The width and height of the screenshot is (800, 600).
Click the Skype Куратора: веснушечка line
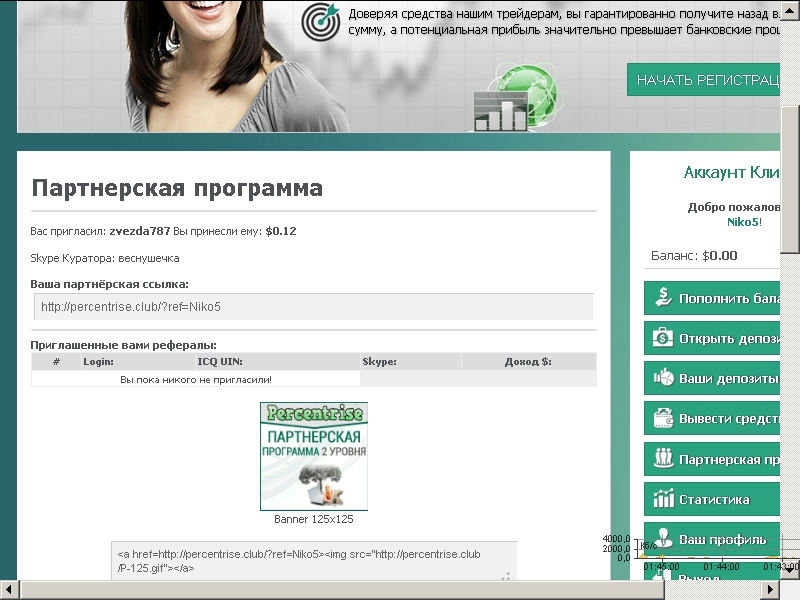[105, 258]
